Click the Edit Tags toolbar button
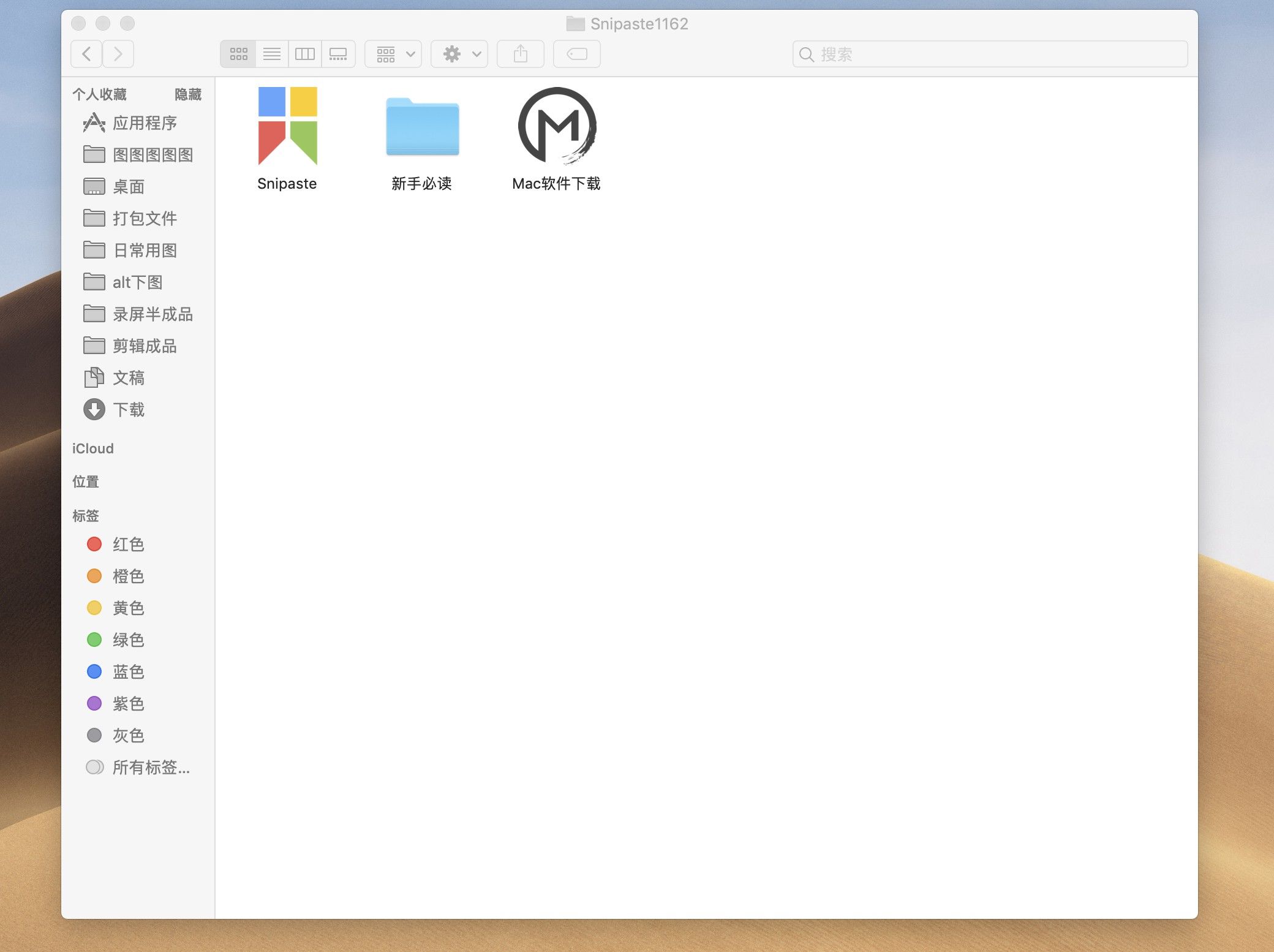The height and width of the screenshot is (952, 1274). [x=577, y=54]
